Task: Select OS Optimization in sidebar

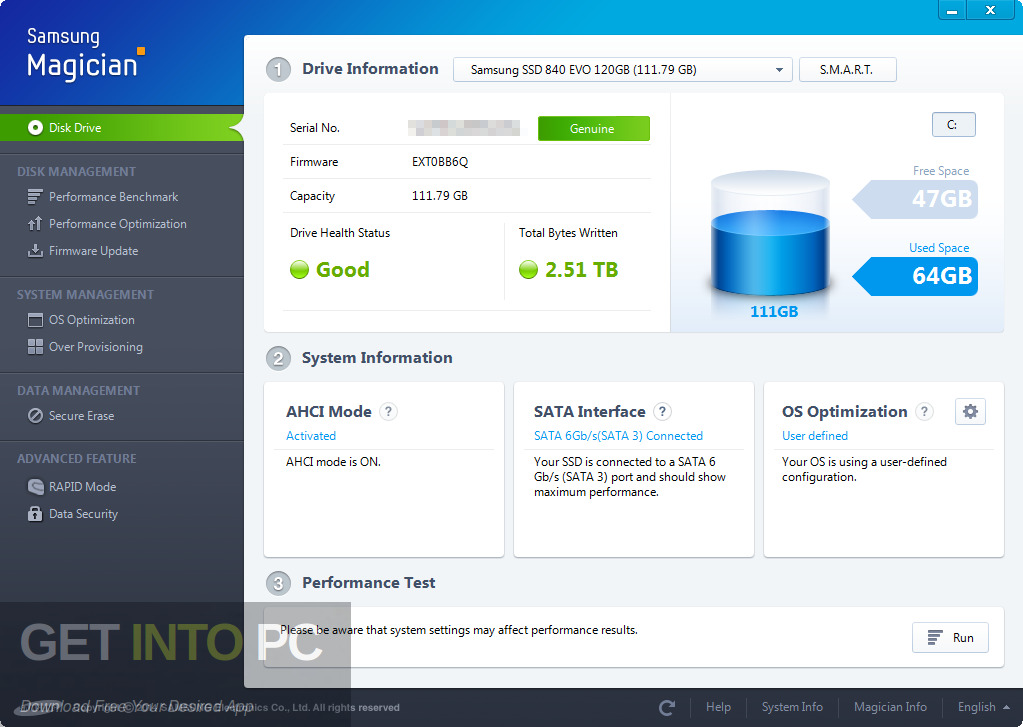Action: [91, 320]
